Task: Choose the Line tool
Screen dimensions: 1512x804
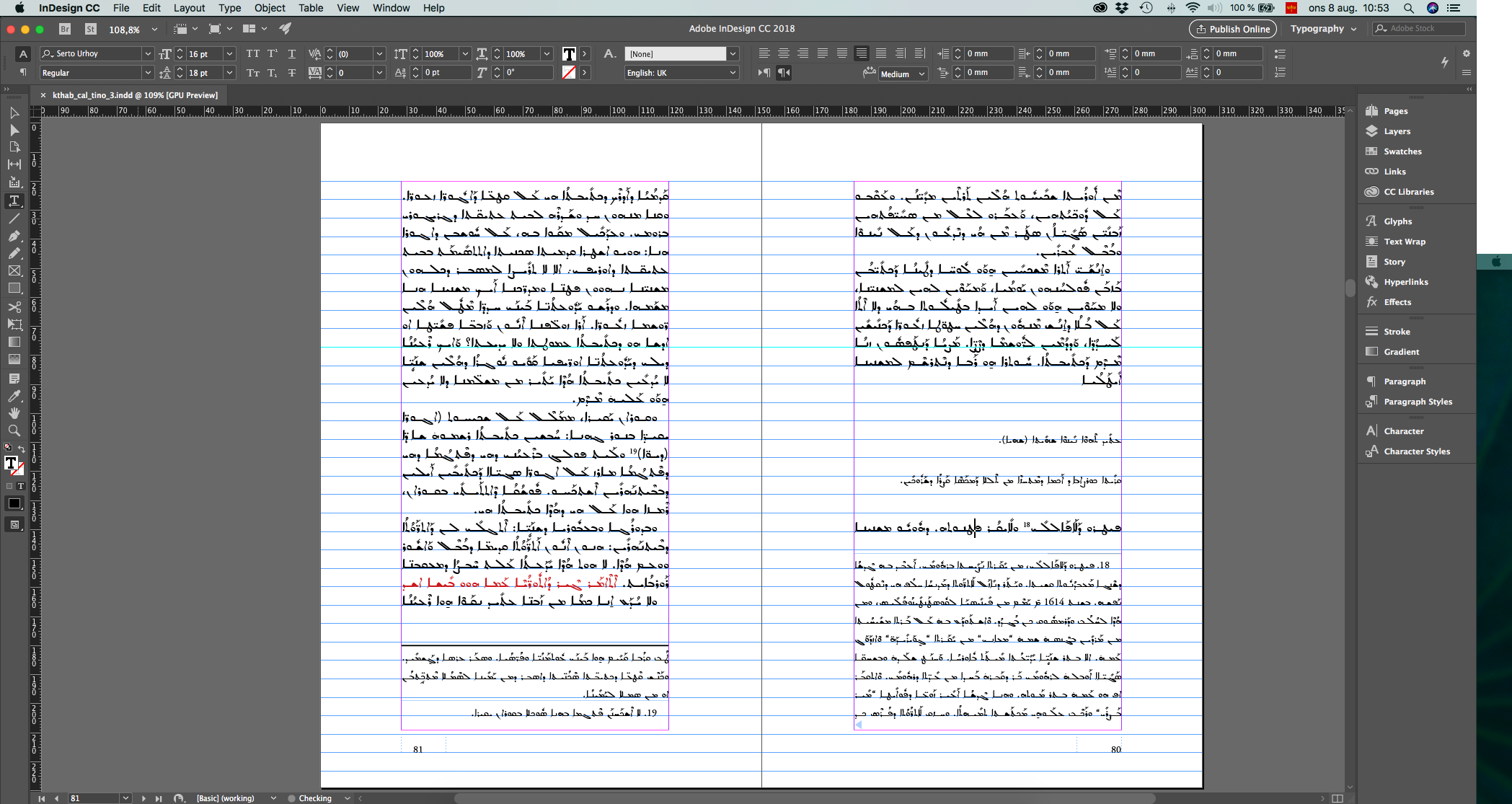Action: 14,218
